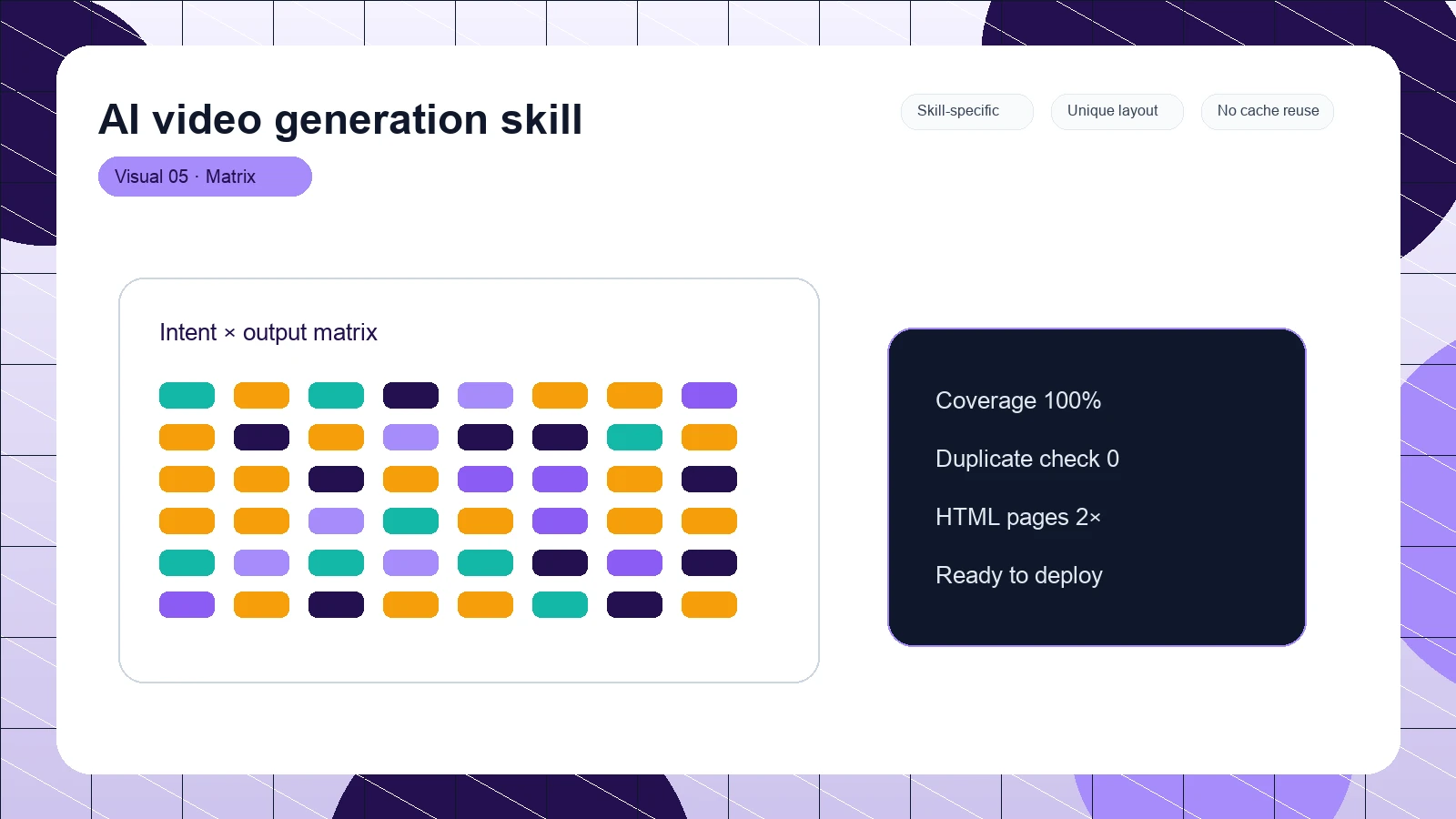The height and width of the screenshot is (819, 1456).
Task: Click the Unique layout tag pill
Action: 1117,111
